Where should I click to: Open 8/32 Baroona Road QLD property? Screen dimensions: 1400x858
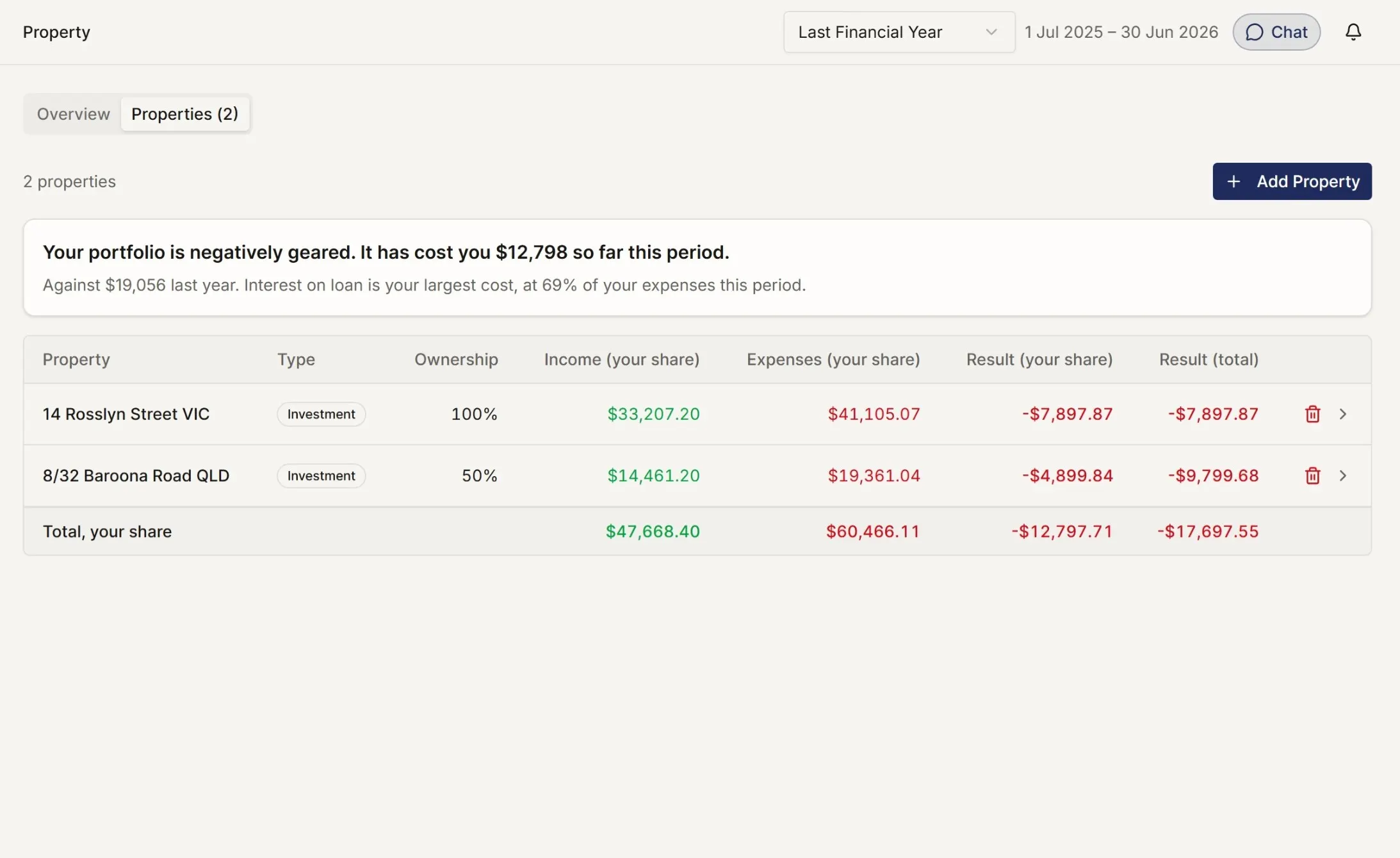(x=136, y=475)
